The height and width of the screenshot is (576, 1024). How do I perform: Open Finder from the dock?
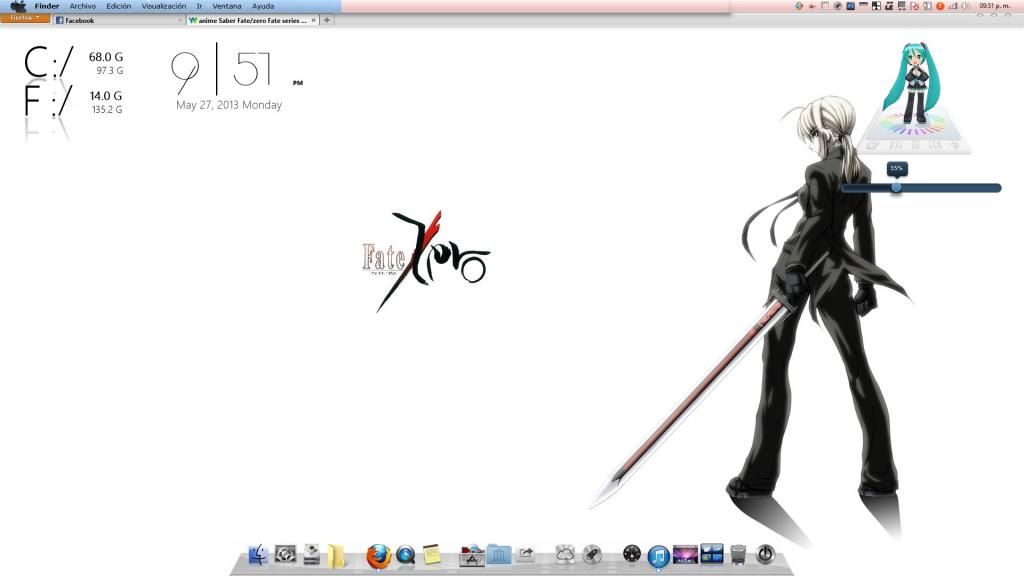pos(259,555)
